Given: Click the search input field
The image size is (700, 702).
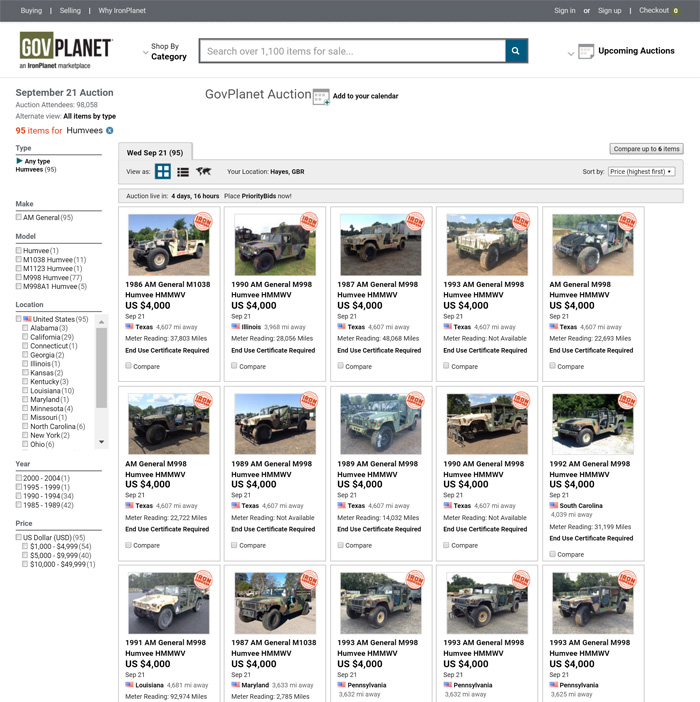Looking at the screenshot, I should (353, 51).
